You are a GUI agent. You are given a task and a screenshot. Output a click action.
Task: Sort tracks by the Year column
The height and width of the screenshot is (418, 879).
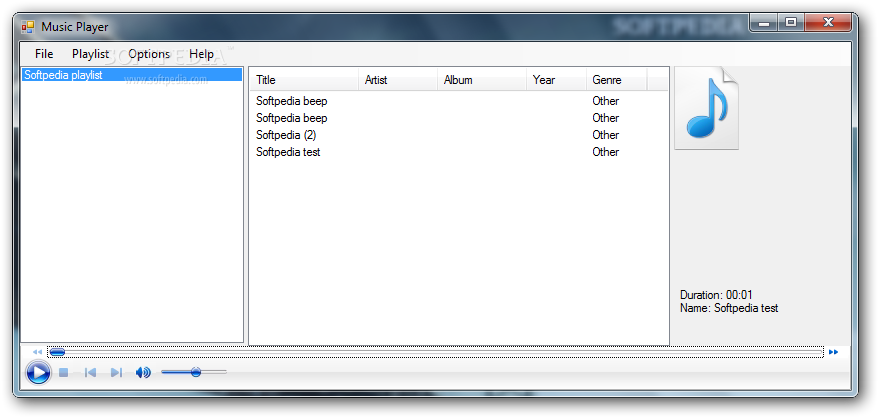tap(557, 80)
